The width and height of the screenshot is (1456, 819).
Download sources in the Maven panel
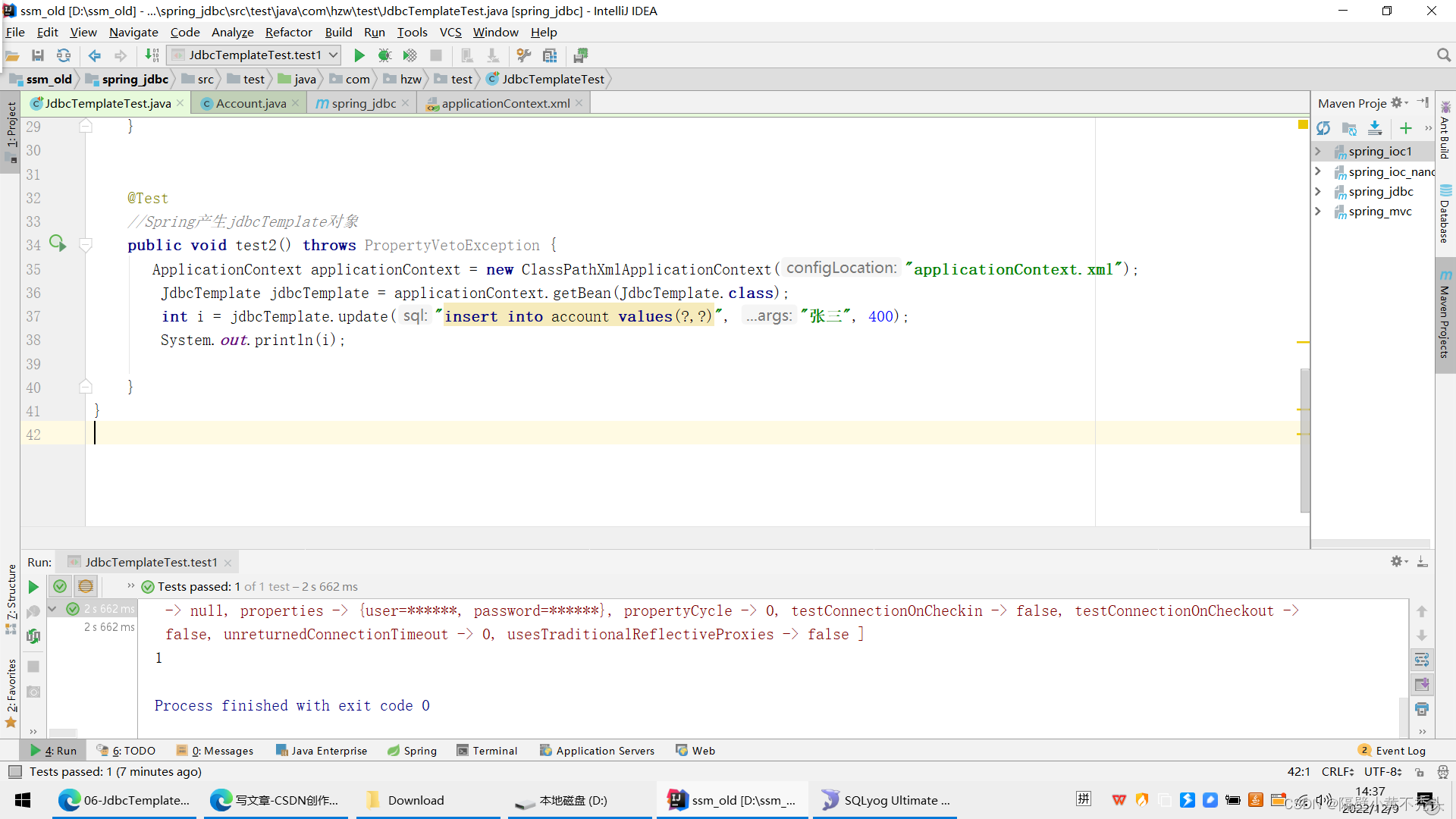tap(1376, 128)
